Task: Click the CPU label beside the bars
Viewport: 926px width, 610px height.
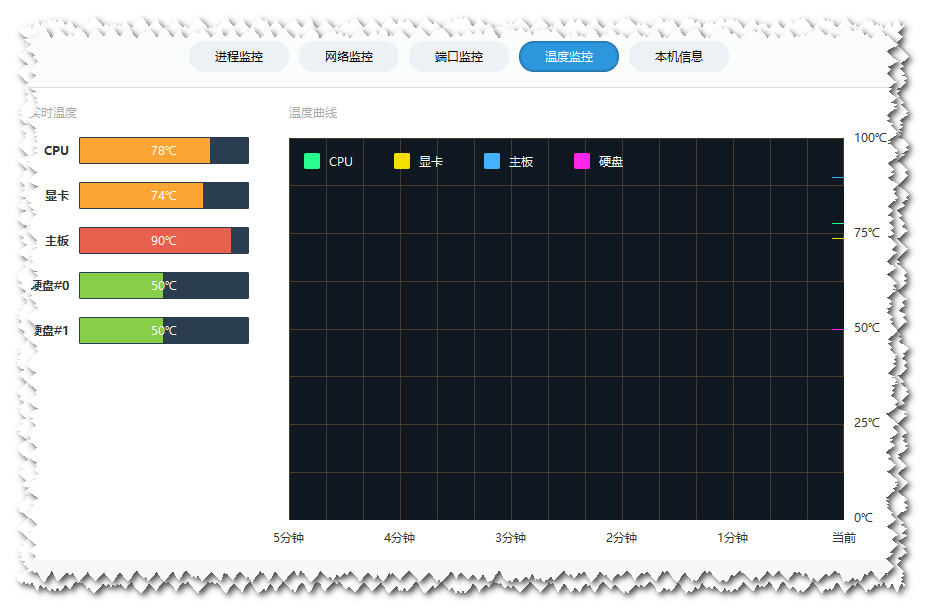Action: [57, 151]
